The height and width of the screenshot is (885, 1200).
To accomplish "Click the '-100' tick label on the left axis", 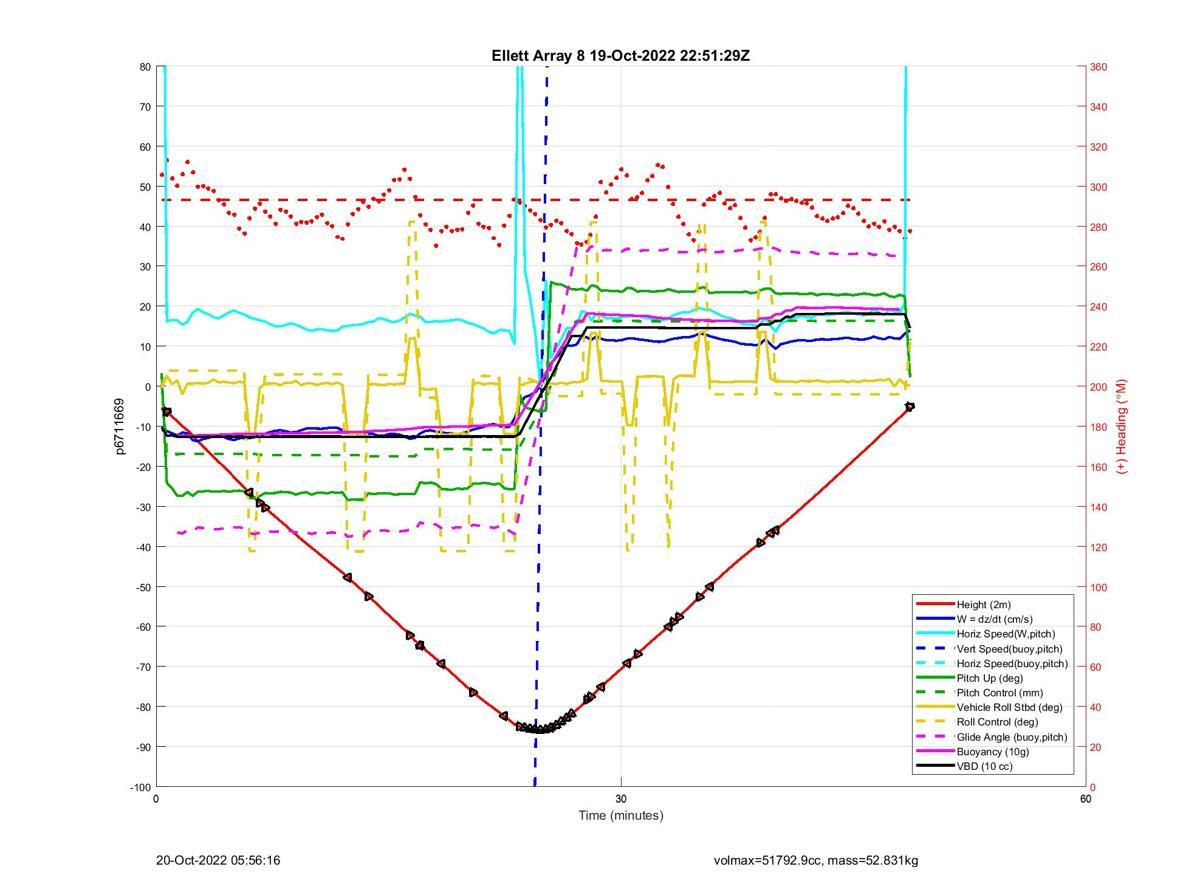I will click(x=139, y=787).
